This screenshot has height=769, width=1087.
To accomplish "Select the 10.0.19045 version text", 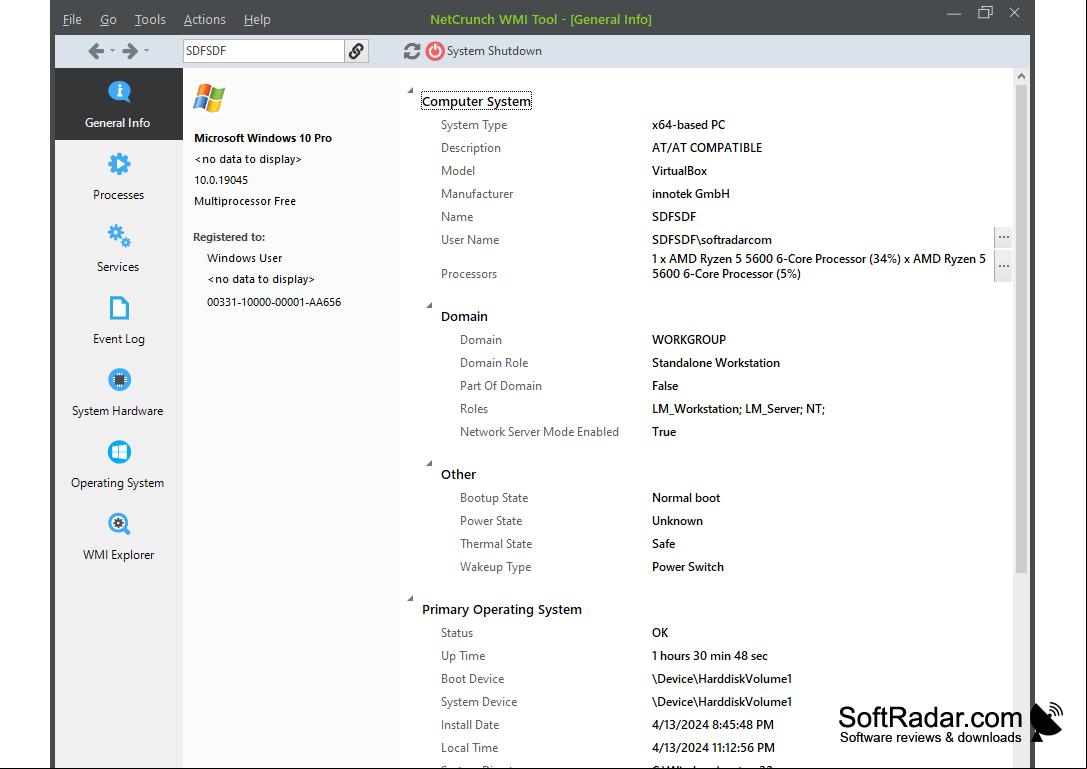I will 220,180.
